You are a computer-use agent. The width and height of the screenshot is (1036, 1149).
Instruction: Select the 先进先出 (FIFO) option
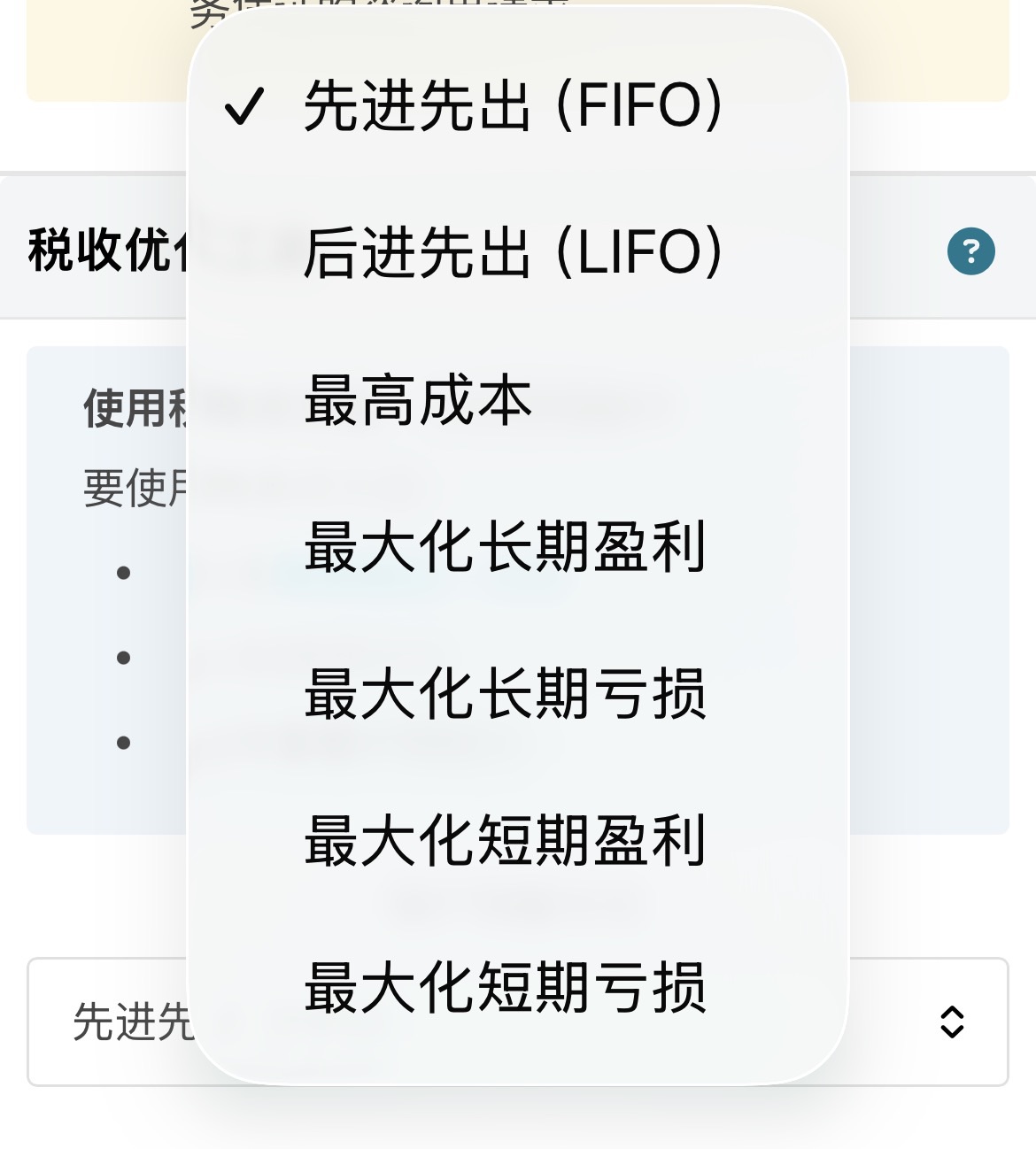514,106
